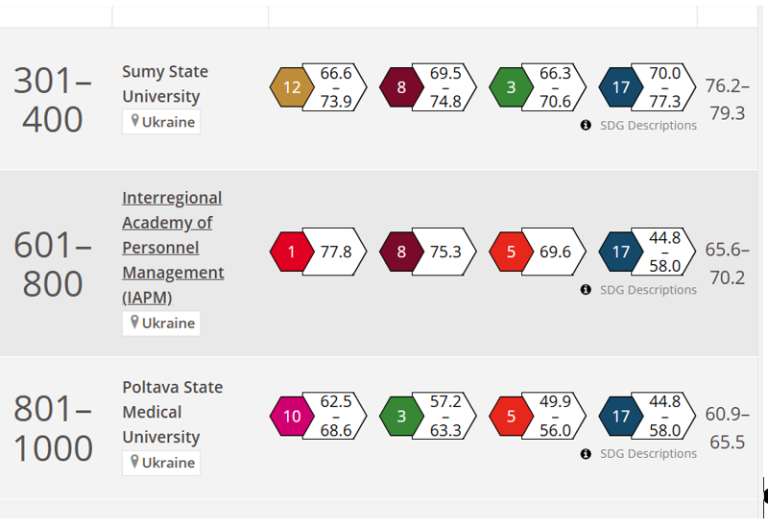
Task: Click Ukraine location tag under Sumy State
Action: click(x=161, y=122)
